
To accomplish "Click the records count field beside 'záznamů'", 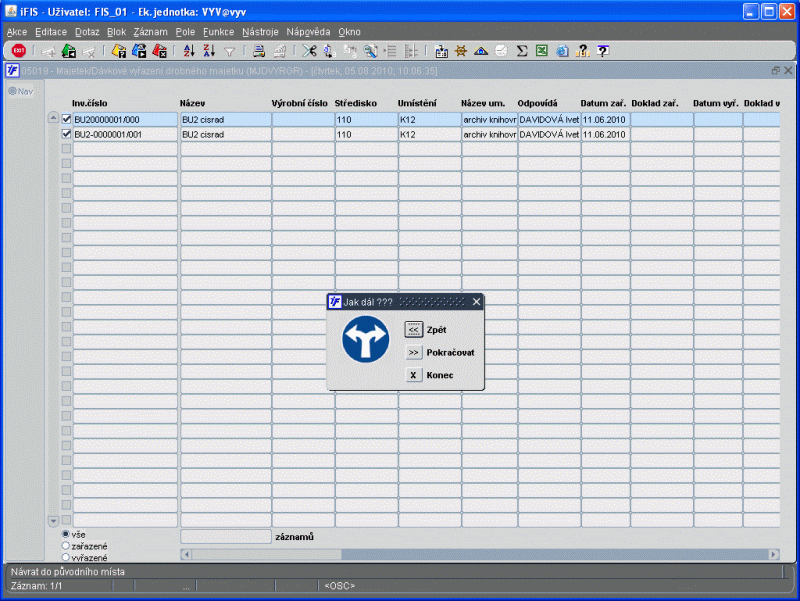I will pyautogui.click(x=226, y=536).
